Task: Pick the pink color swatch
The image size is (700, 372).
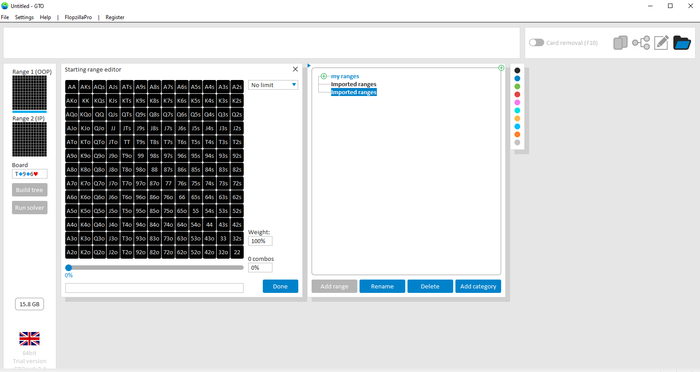Action: tap(517, 102)
